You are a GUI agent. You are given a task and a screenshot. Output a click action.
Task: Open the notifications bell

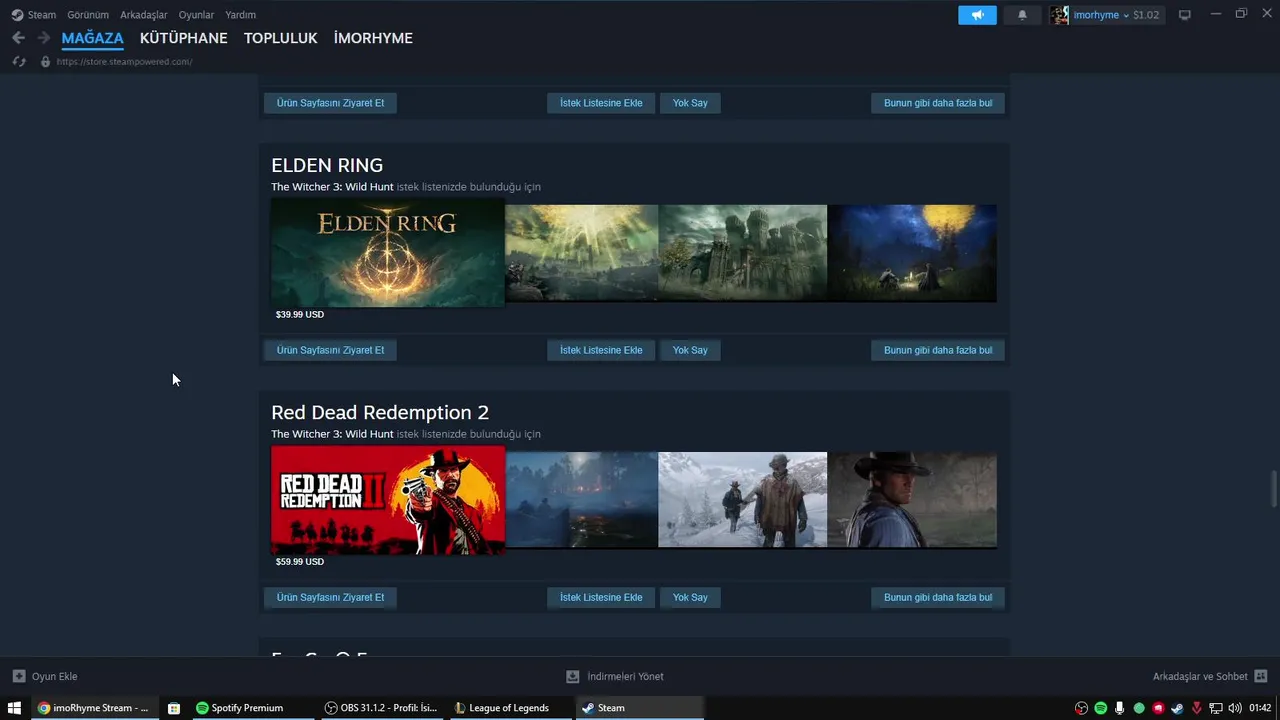1022,15
